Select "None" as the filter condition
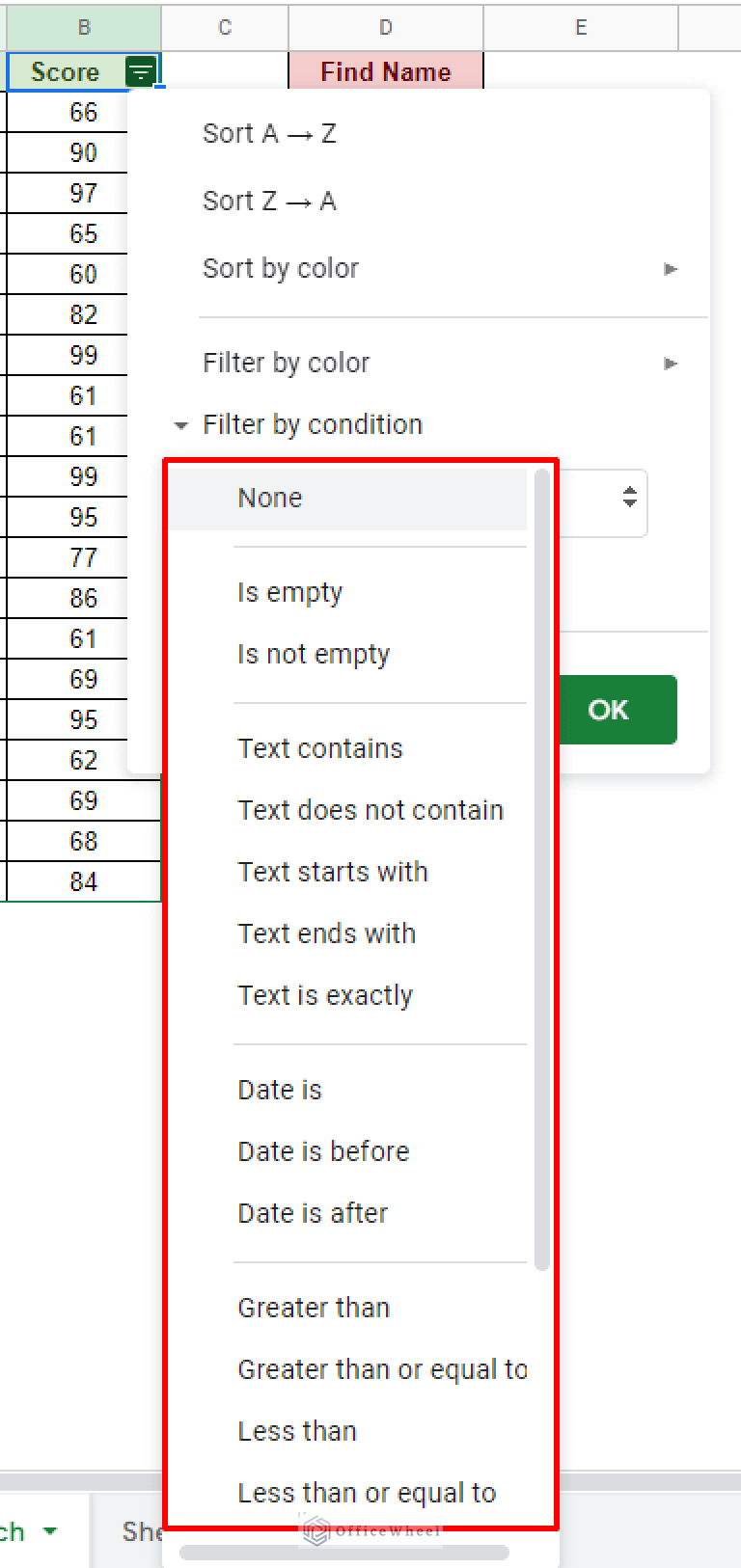The width and height of the screenshot is (741, 1568). 269,498
